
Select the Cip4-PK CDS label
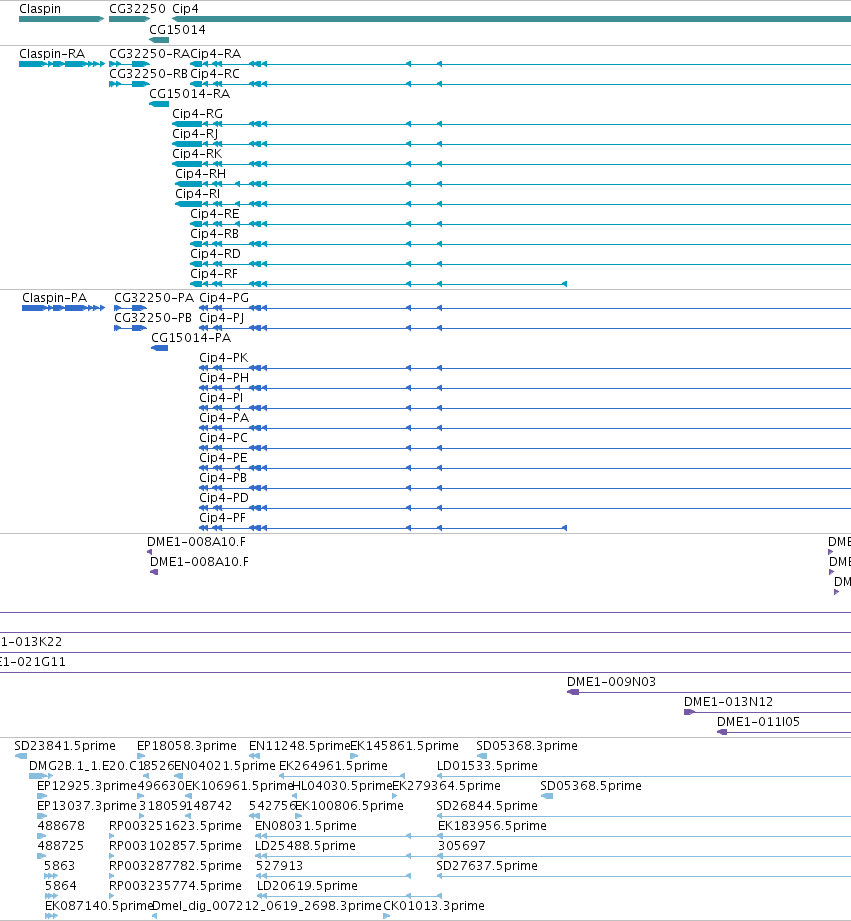click(x=224, y=358)
